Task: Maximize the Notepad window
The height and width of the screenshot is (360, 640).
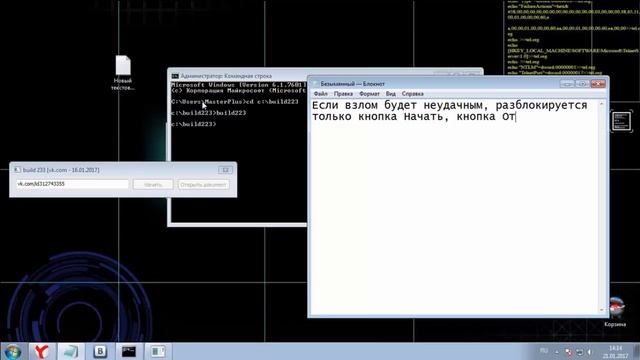Action: [x=582, y=84]
